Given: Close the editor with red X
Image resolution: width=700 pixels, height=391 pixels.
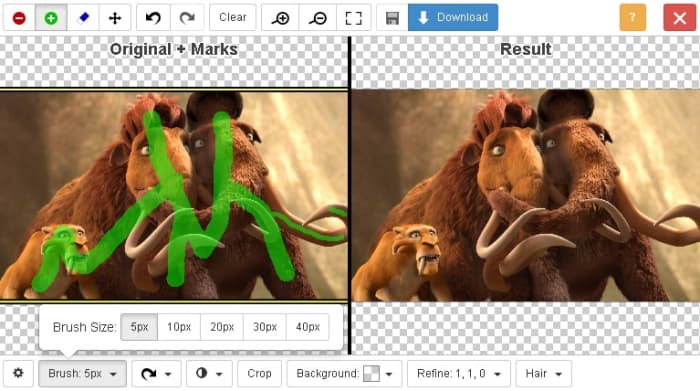Looking at the screenshot, I should coord(679,18).
